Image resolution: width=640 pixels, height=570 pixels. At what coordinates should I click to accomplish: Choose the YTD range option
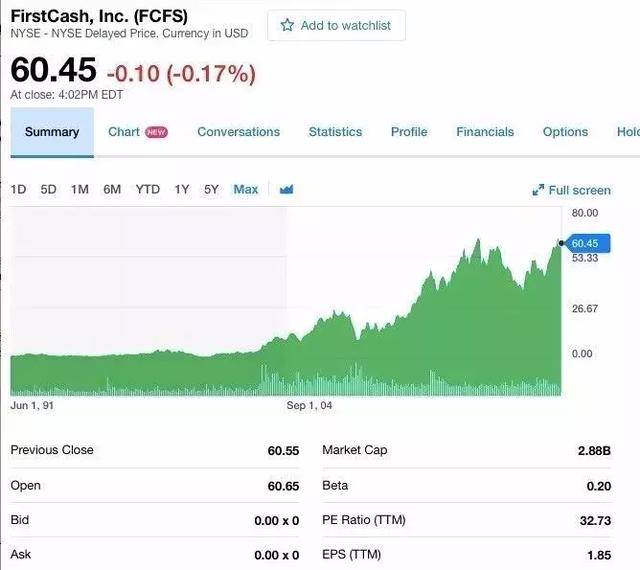(x=148, y=189)
